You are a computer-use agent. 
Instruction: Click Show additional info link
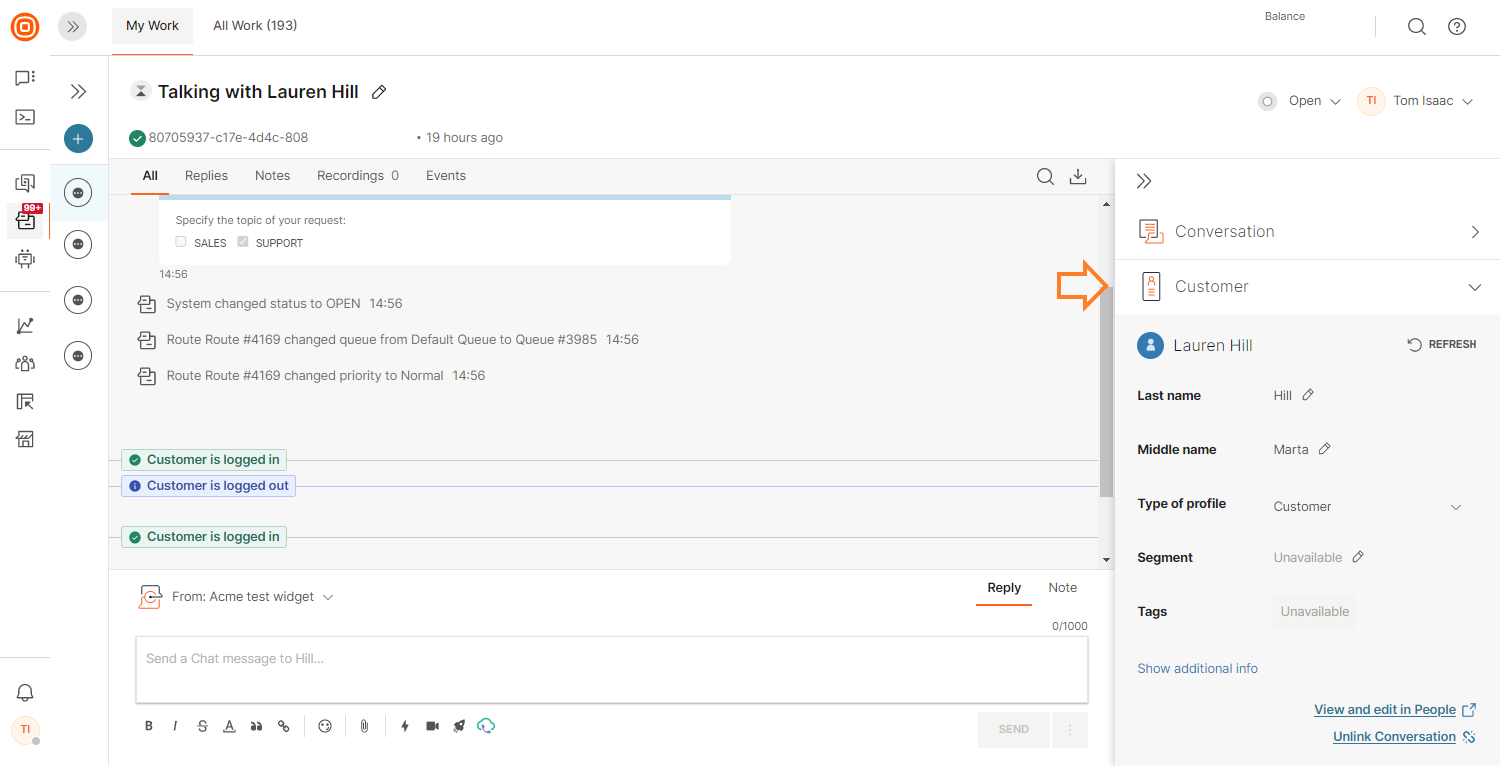(1197, 669)
